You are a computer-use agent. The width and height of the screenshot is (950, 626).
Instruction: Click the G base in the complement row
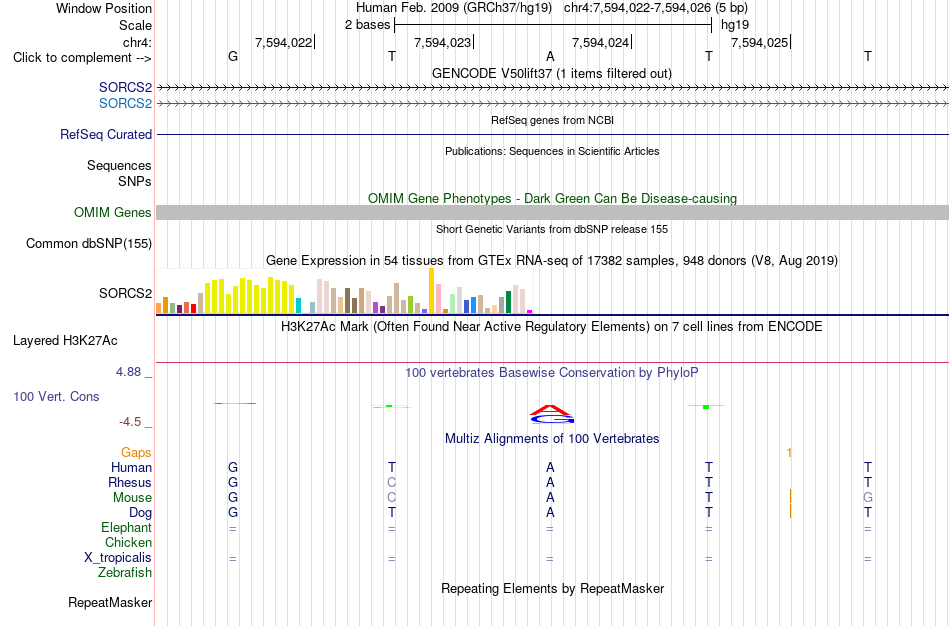tap(233, 56)
